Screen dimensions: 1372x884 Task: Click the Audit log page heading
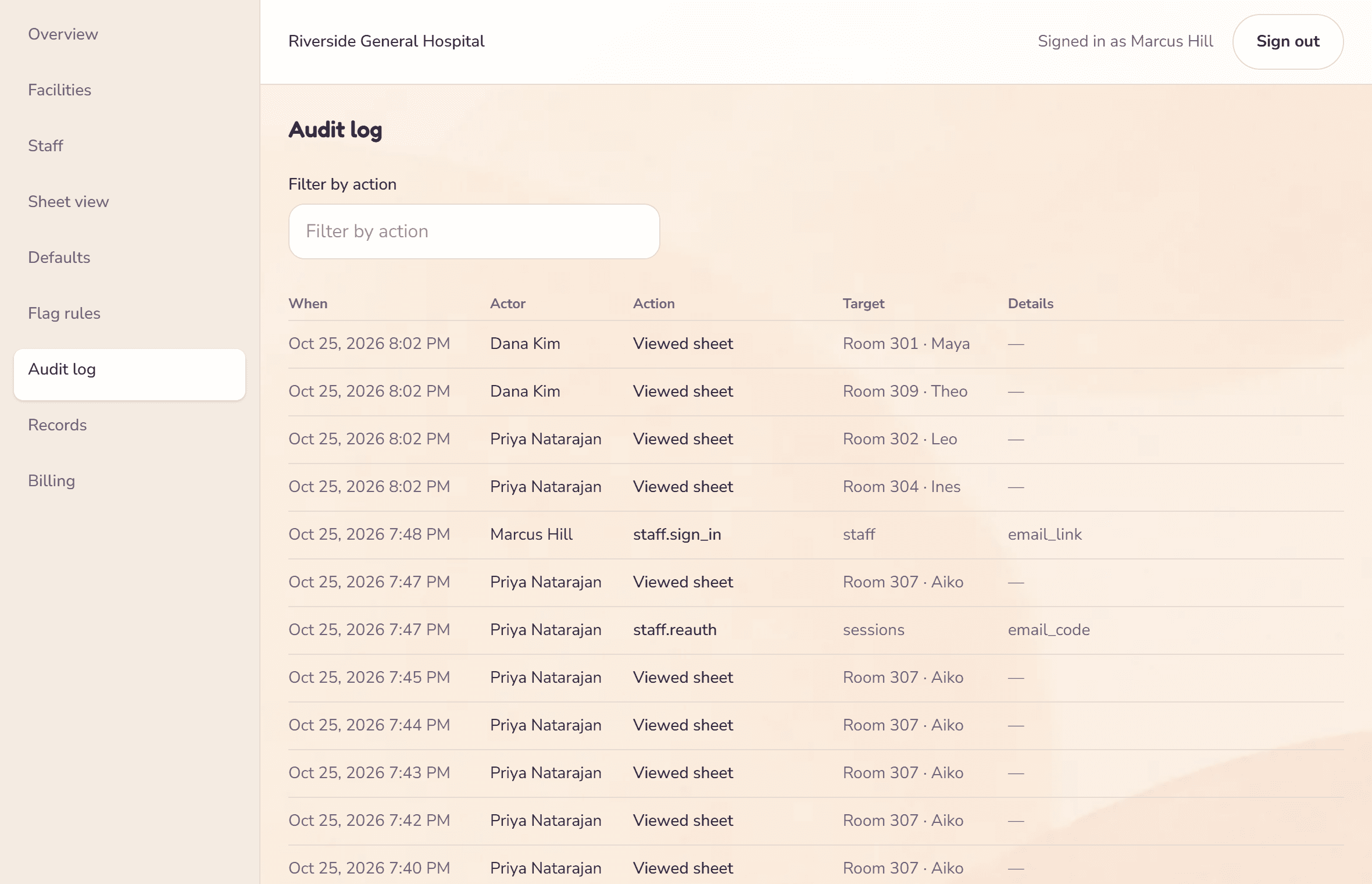pyautogui.click(x=335, y=130)
